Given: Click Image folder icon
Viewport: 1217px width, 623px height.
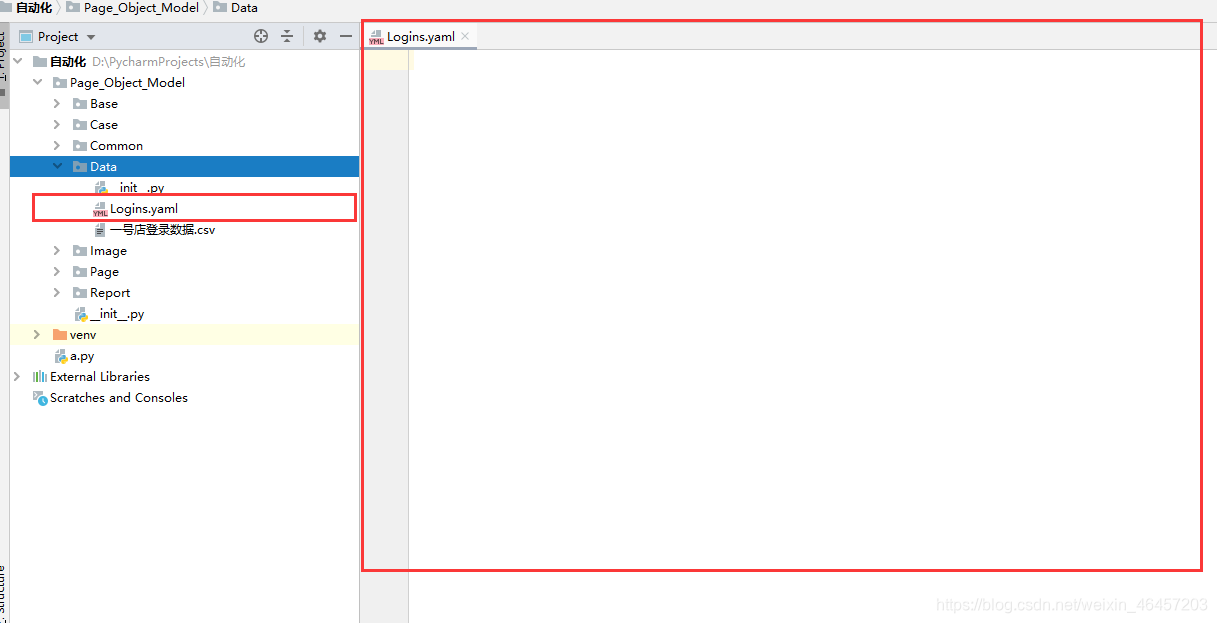Looking at the screenshot, I should pyautogui.click(x=80, y=251).
